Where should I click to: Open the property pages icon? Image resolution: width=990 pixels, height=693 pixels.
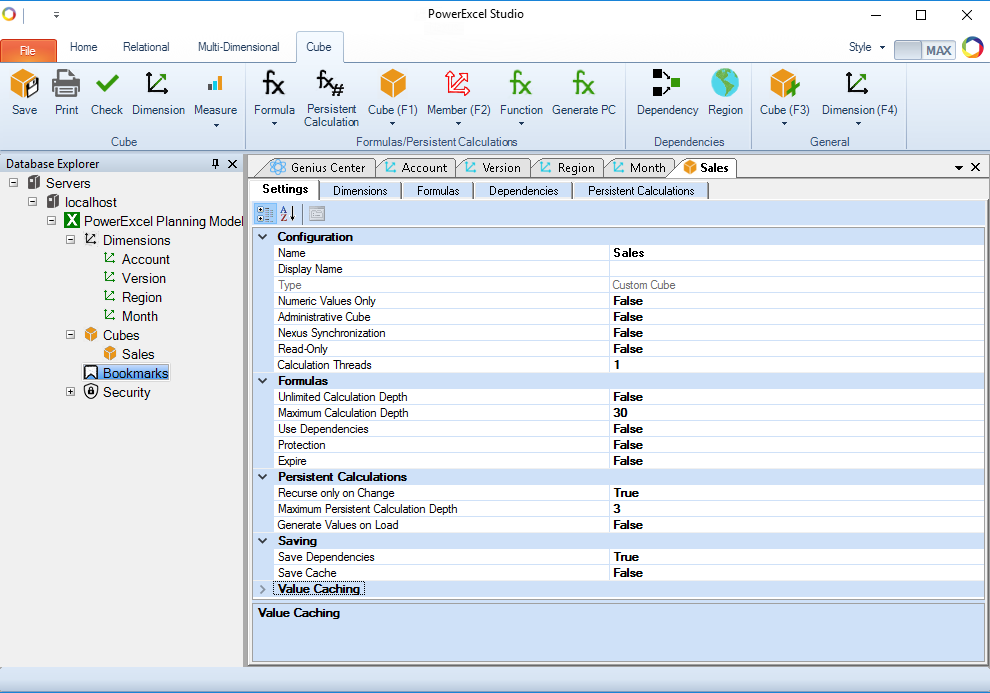pos(317,214)
